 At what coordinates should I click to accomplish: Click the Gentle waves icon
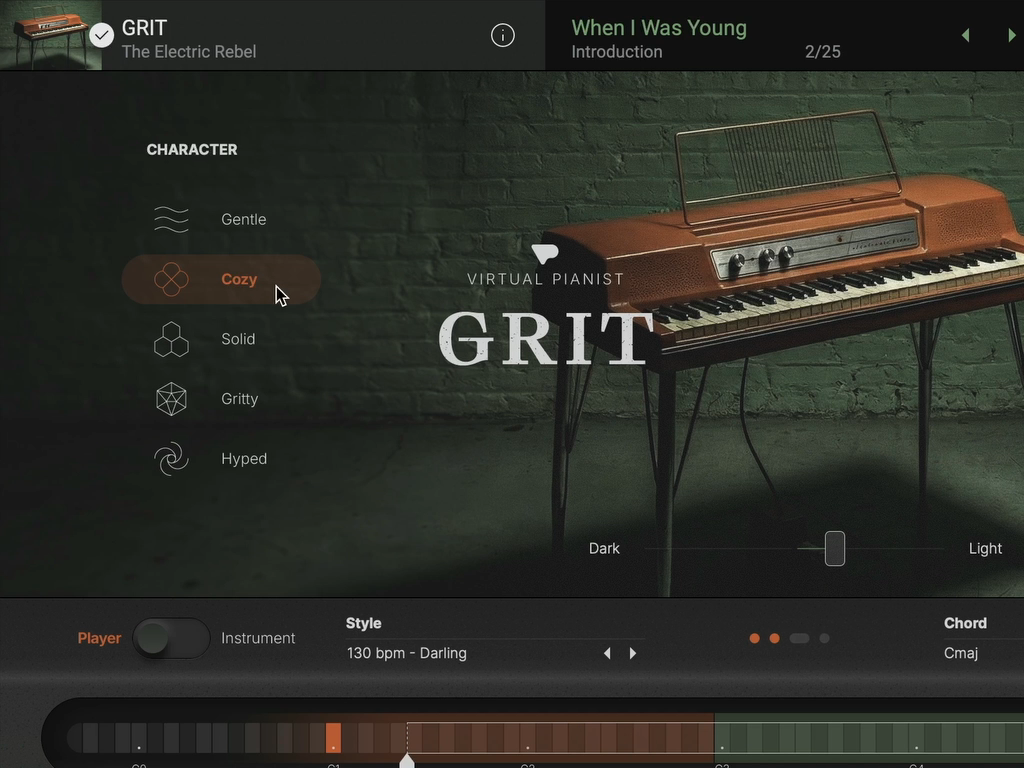tap(171, 219)
